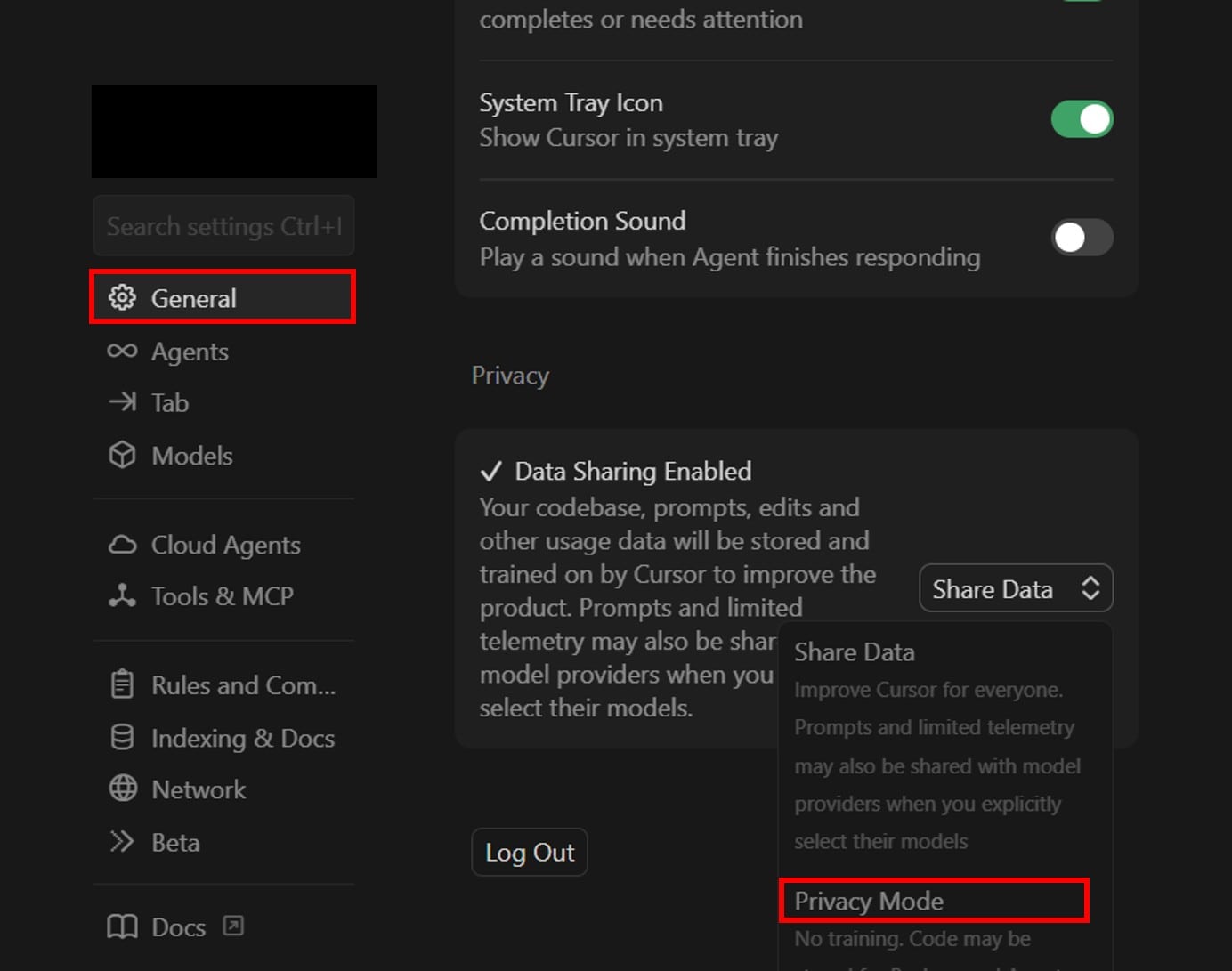Click the Agents infinity icon
This screenshot has height=971, width=1232.
point(122,351)
